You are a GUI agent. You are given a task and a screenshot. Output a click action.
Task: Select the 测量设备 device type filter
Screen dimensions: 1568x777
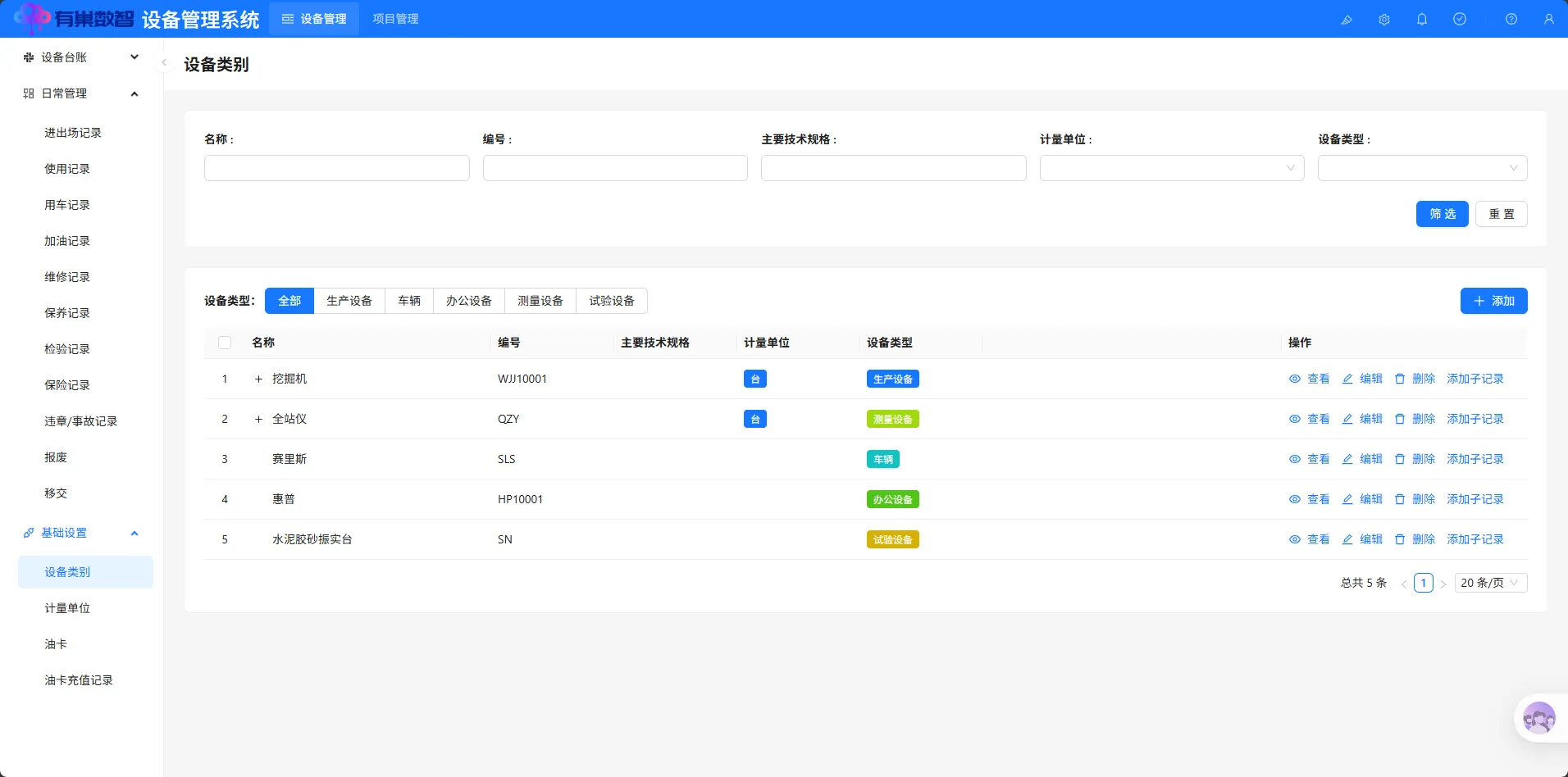pyautogui.click(x=540, y=301)
